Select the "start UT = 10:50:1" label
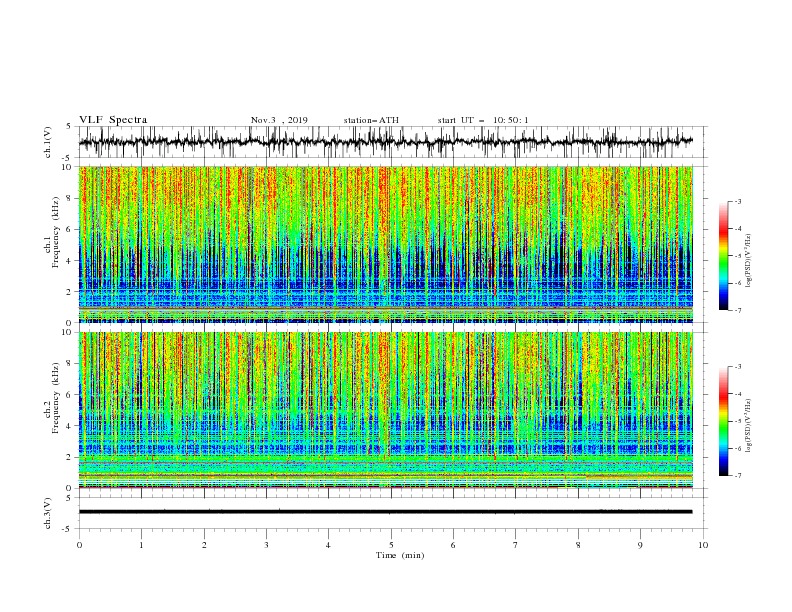 coord(483,120)
